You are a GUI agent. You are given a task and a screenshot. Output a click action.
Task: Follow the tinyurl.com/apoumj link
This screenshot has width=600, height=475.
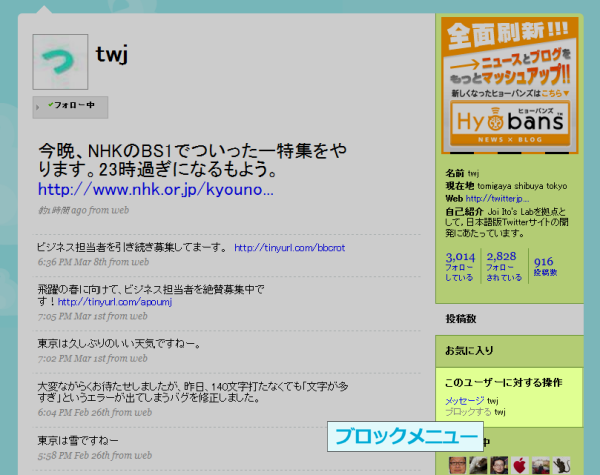tap(115, 302)
